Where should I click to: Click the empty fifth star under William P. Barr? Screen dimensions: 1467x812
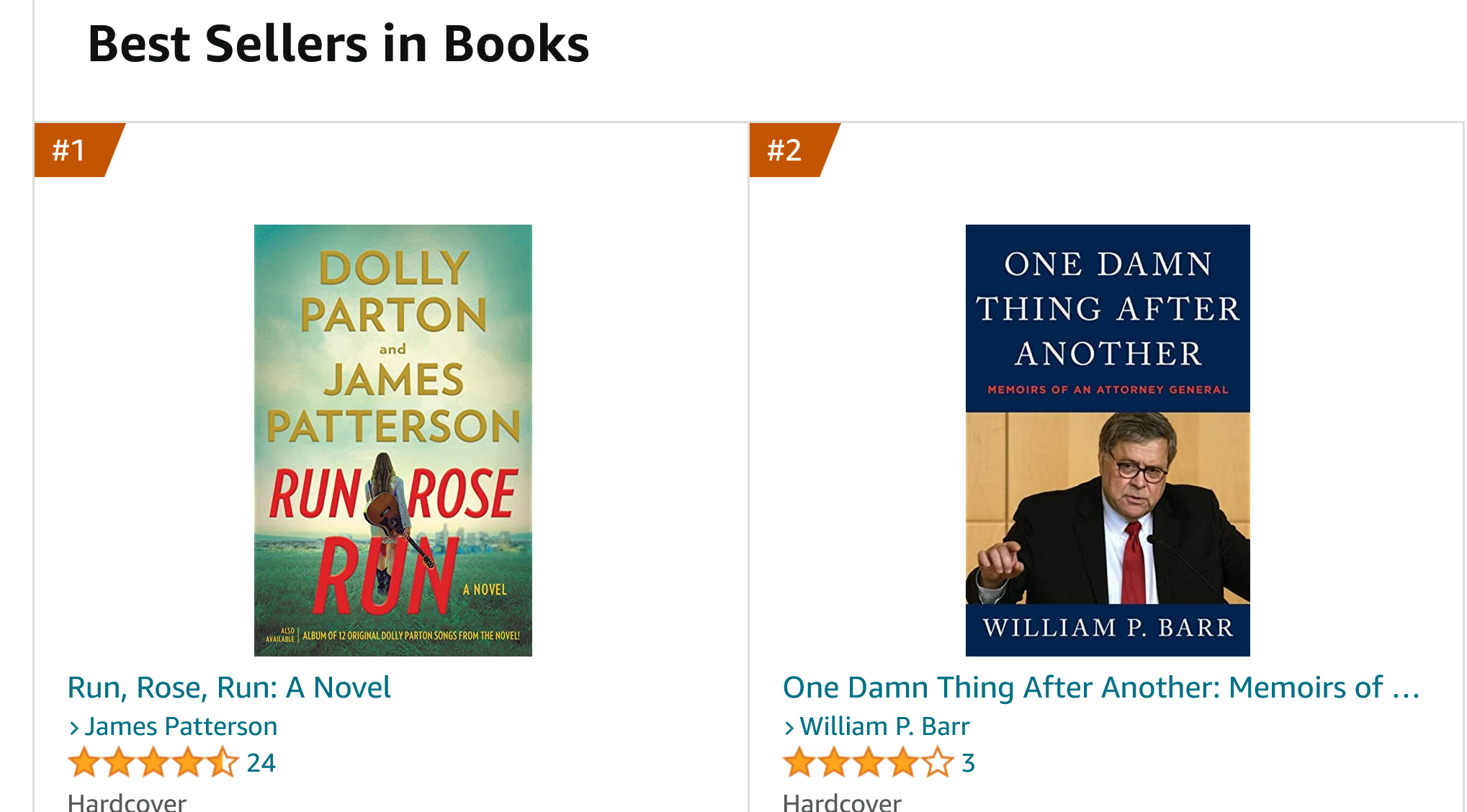pyautogui.click(x=938, y=763)
